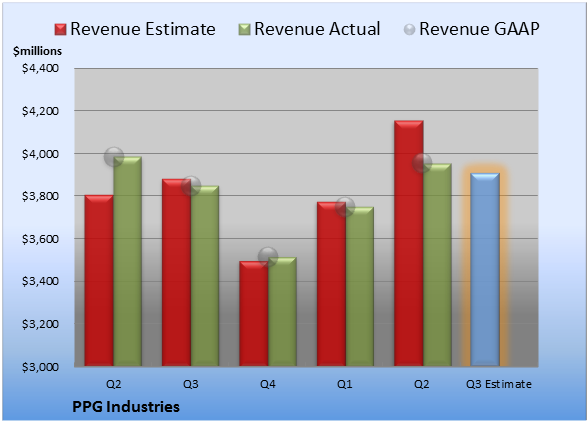Screen dimensions: 588x422
Task: Click the GAAP marker on the Q1 bars
Action: [345, 207]
